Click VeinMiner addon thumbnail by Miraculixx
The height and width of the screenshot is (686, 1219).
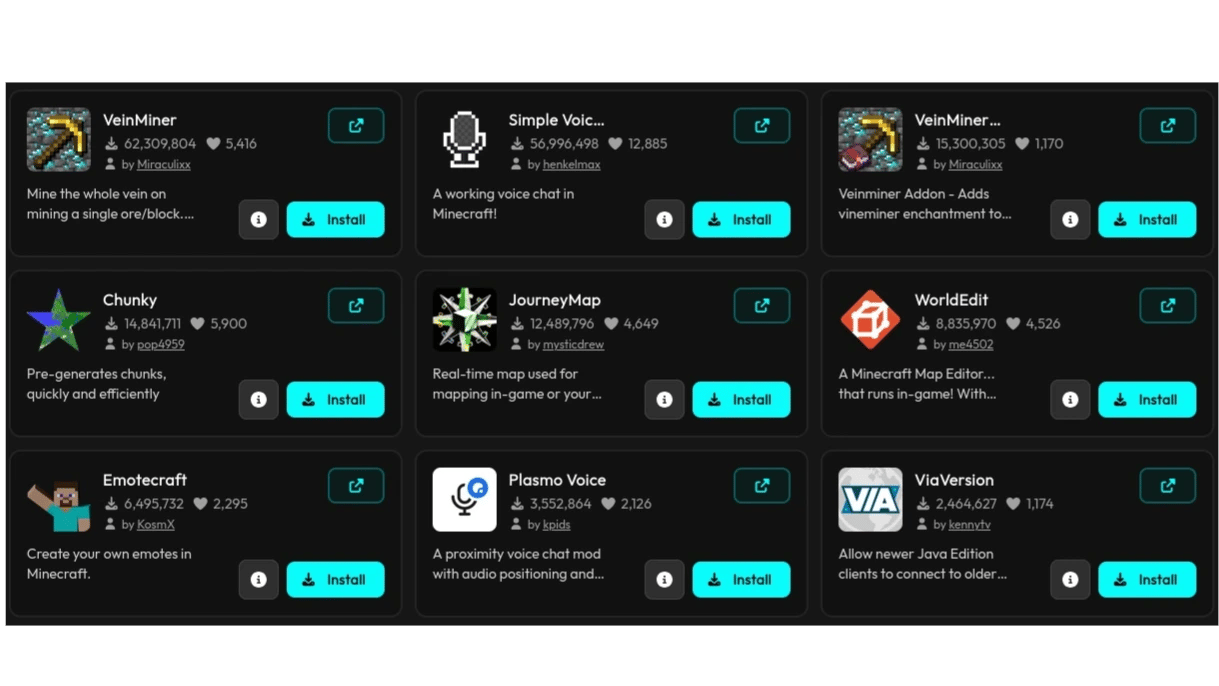coord(871,140)
